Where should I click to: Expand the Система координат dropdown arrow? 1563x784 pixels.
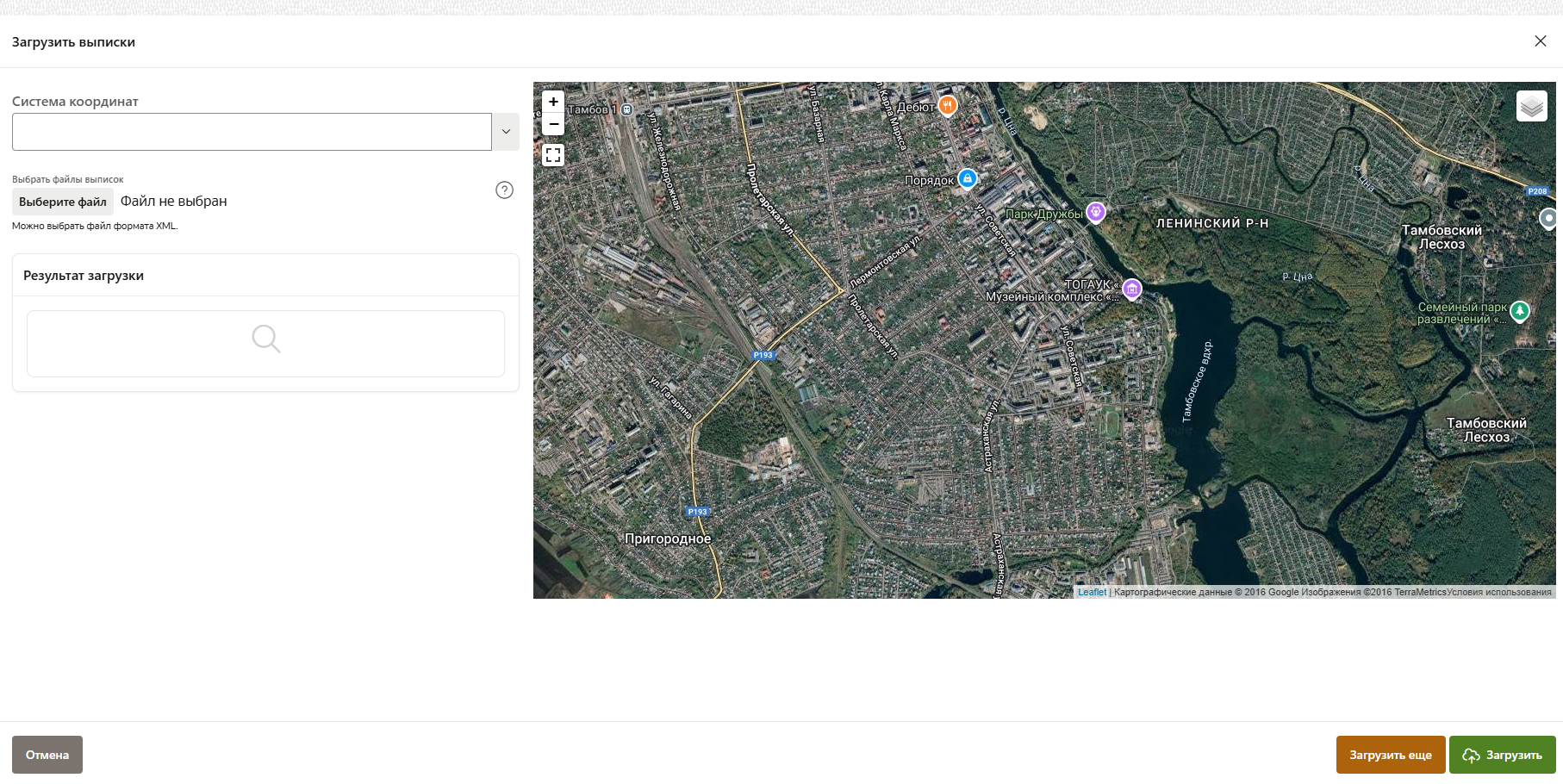pos(506,132)
